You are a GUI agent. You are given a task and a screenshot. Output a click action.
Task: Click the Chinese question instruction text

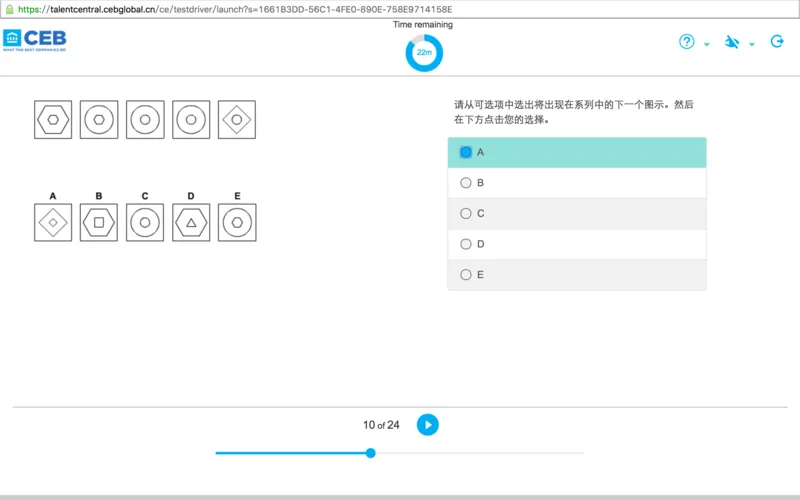click(x=574, y=112)
